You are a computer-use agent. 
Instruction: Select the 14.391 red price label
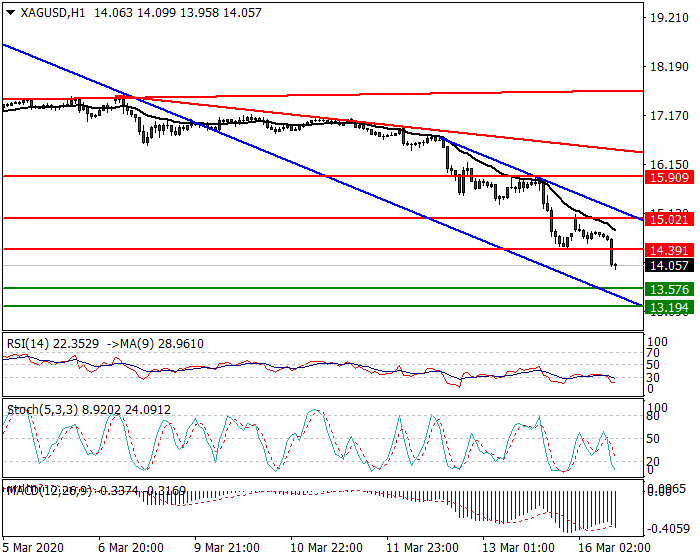(x=669, y=250)
